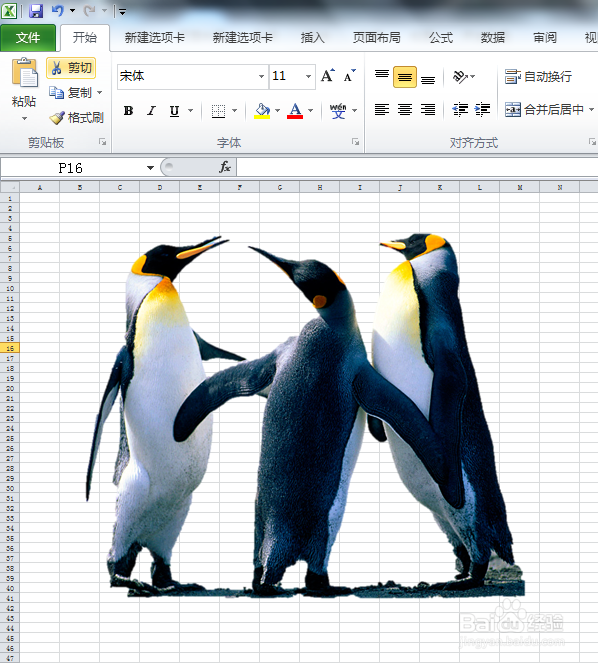
Task: Open the second 新建选项卡 tab
Action: pyautogui.click(x=242, y=38)
